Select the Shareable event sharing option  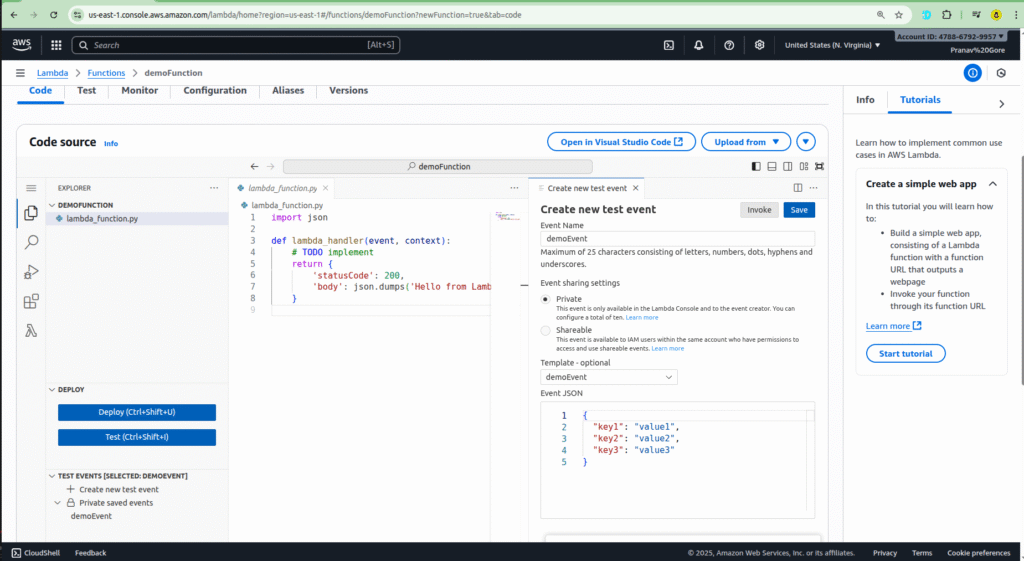[x=545, y=330]
